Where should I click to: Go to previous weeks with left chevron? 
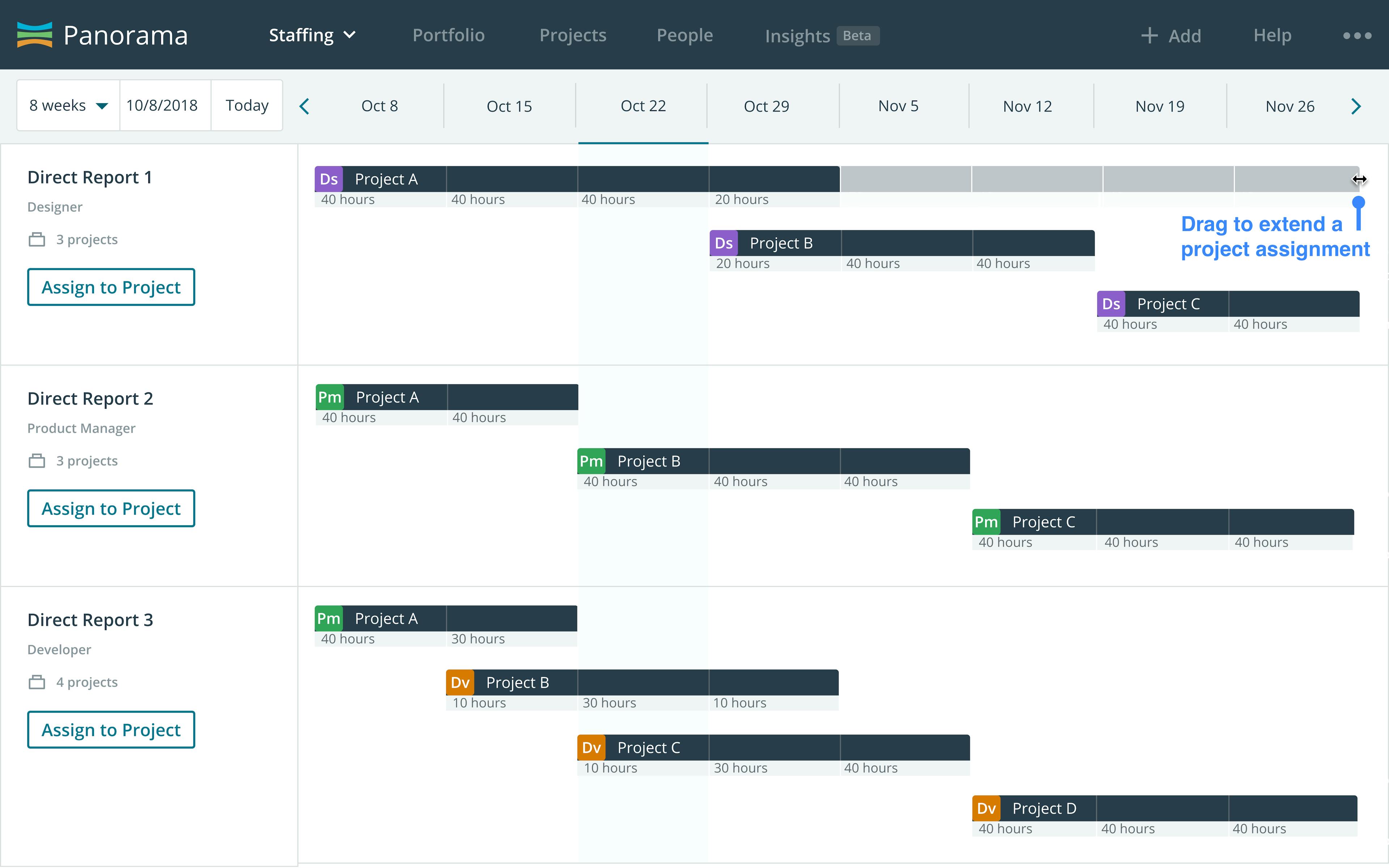(305, 106)
